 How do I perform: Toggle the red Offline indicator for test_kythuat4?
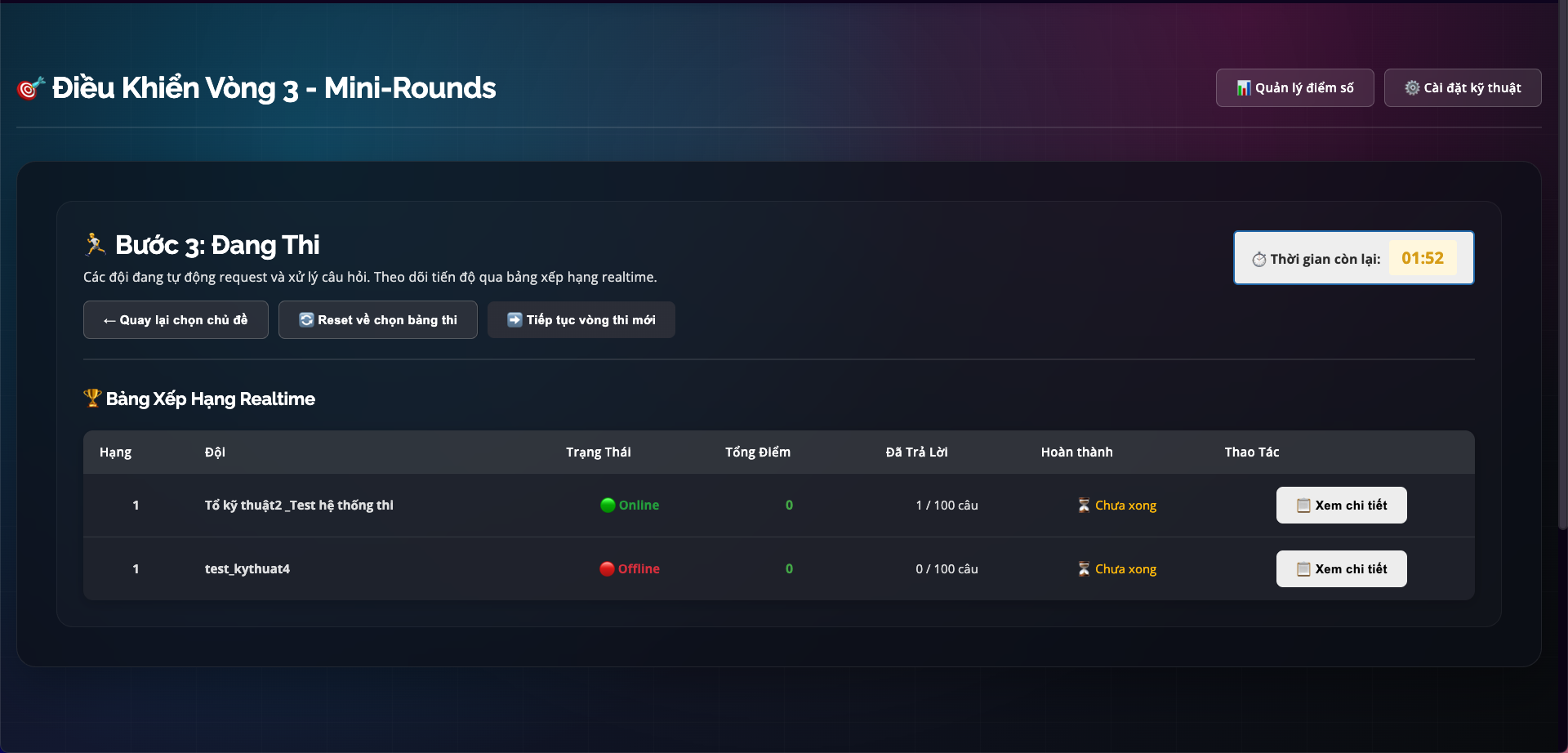[x=607, y=568]
